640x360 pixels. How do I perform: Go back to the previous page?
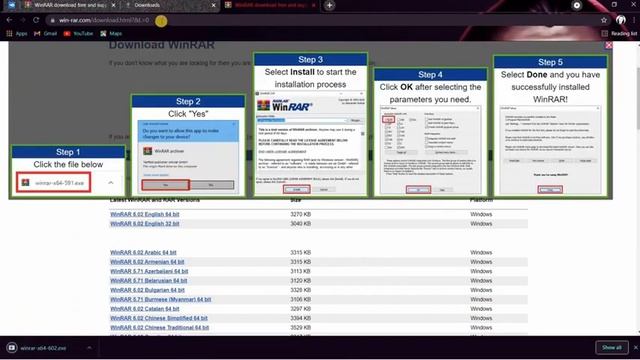pos(9,20)
